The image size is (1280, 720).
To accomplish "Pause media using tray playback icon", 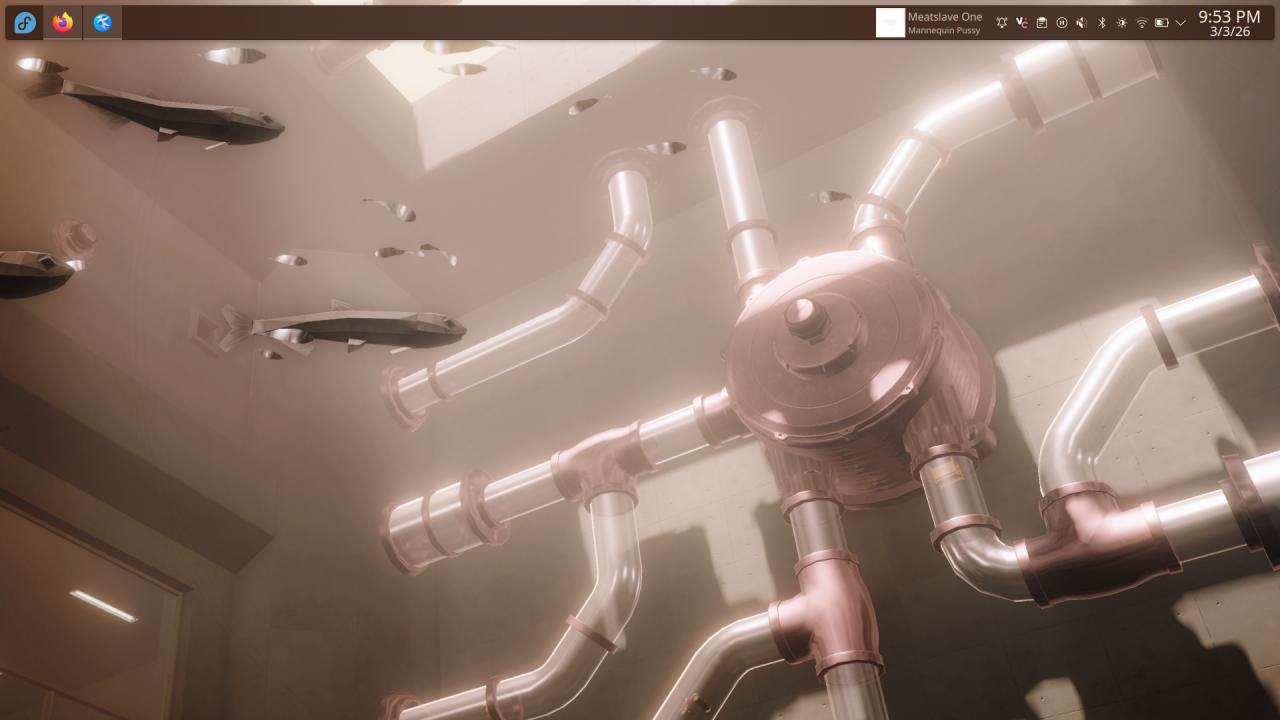I will [x=1061, y=23].
